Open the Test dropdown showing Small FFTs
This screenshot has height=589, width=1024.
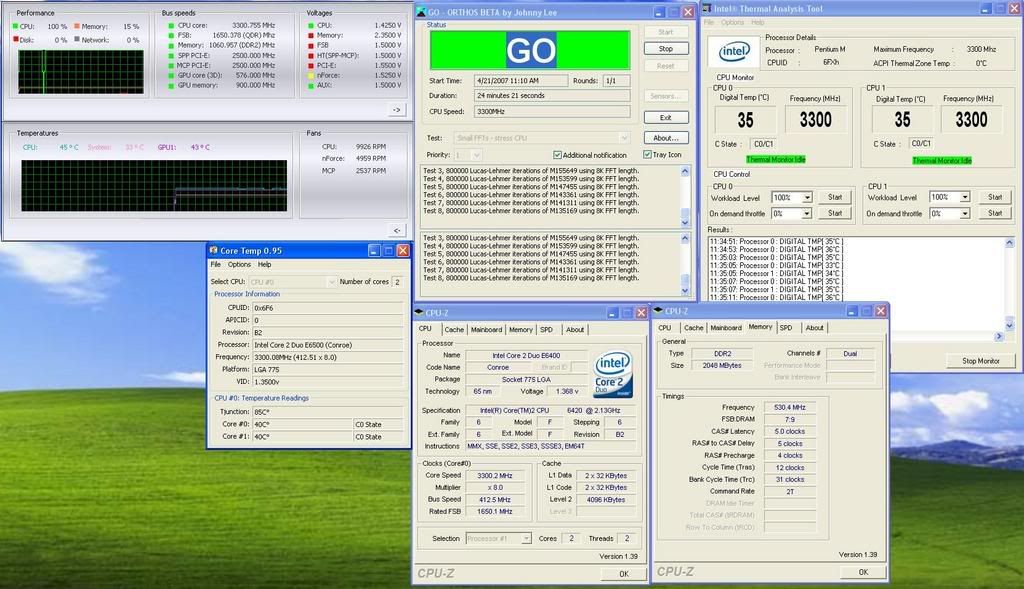pos(623,138)
